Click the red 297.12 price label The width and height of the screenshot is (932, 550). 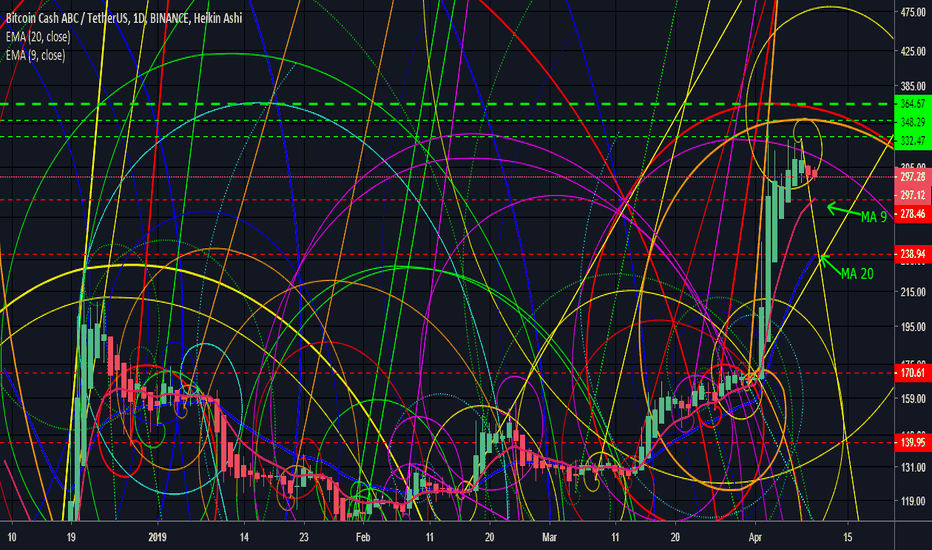coord(913,195)
